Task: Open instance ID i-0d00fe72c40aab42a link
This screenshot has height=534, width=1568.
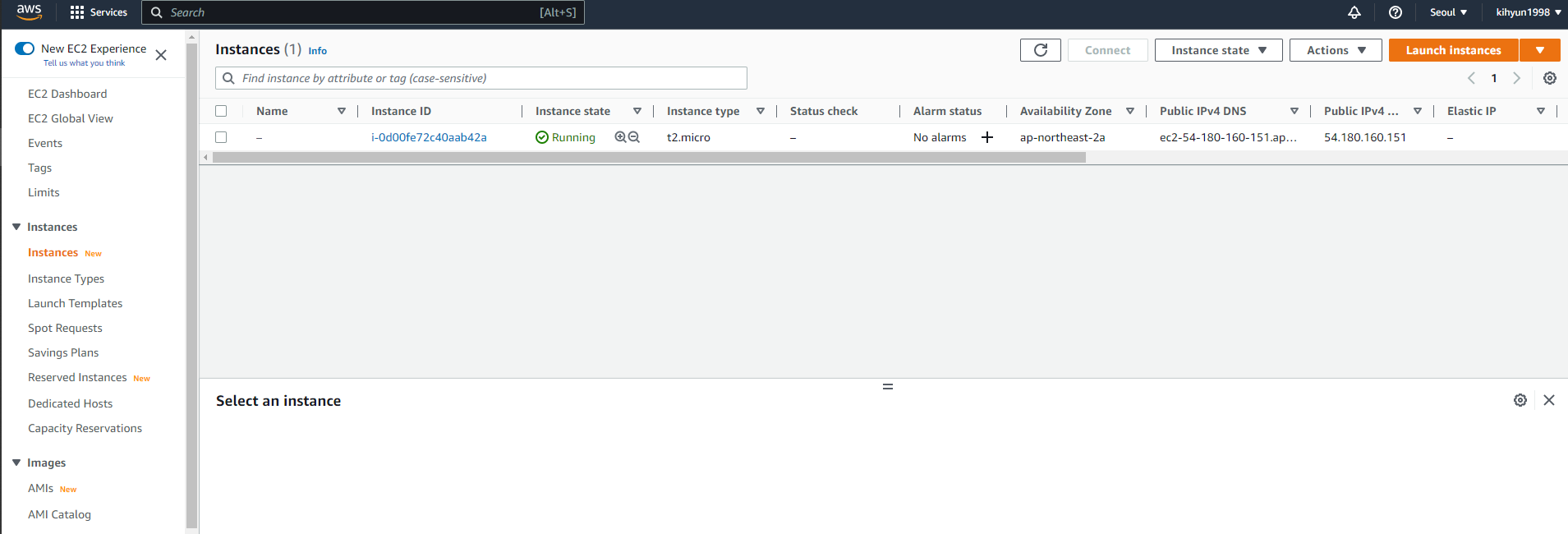Action: coord(429,137)
